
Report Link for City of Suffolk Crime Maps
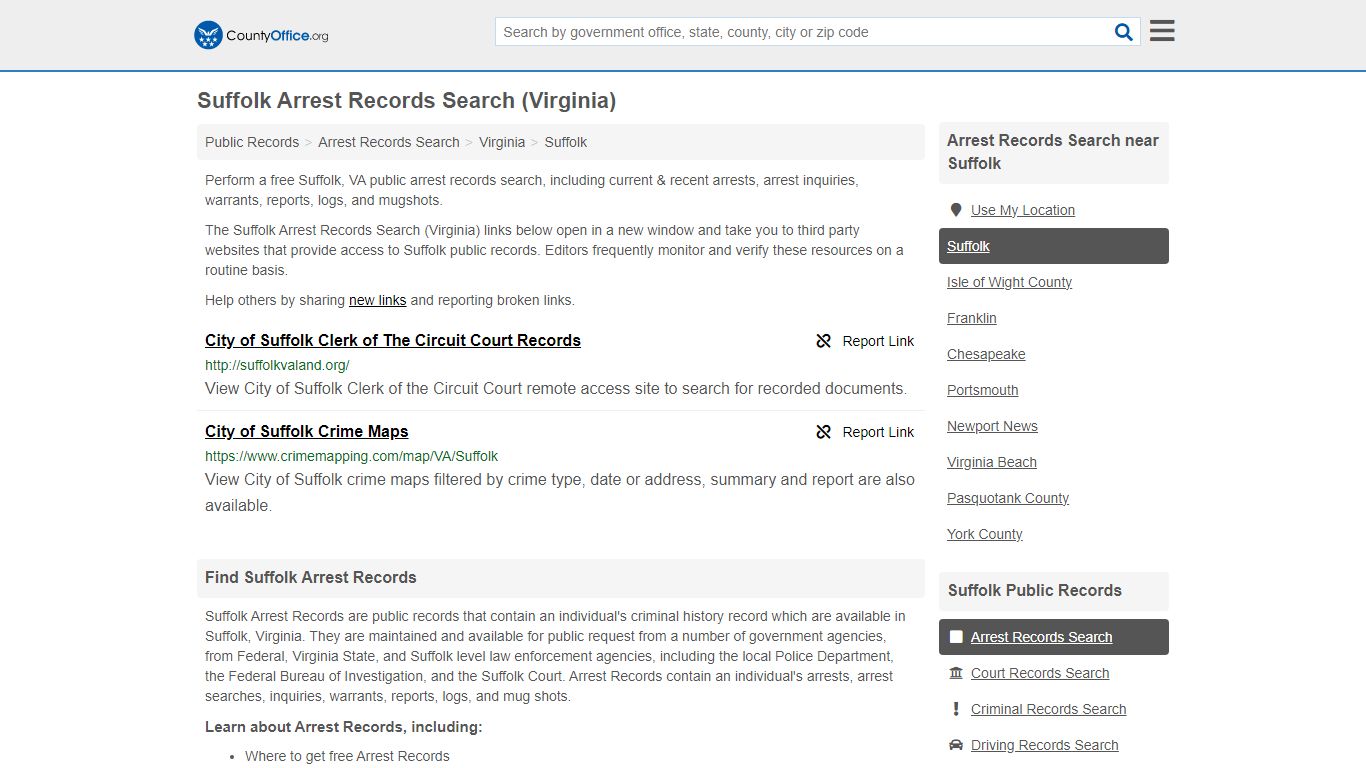pos(865,432)
